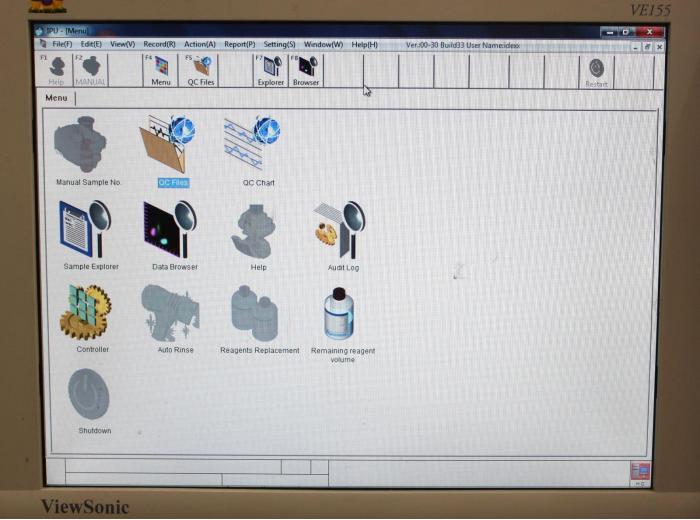Click the menu bar document icon before File(F)
700x520 pixels.
coord(43,44)
